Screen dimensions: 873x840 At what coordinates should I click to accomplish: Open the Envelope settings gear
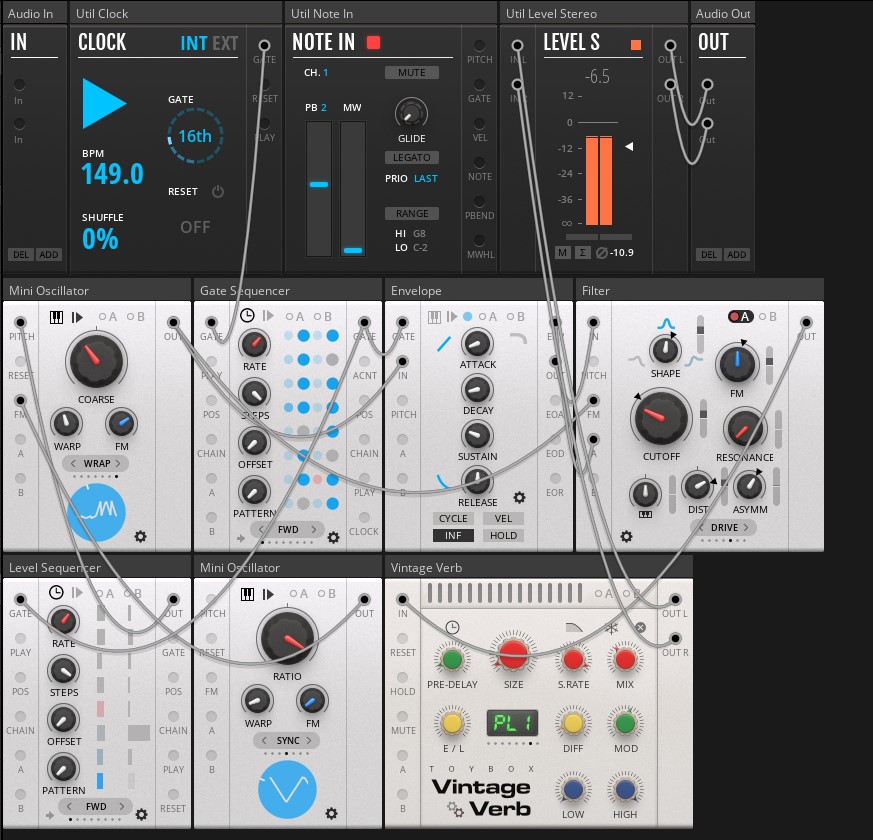(x=519, y=497)
